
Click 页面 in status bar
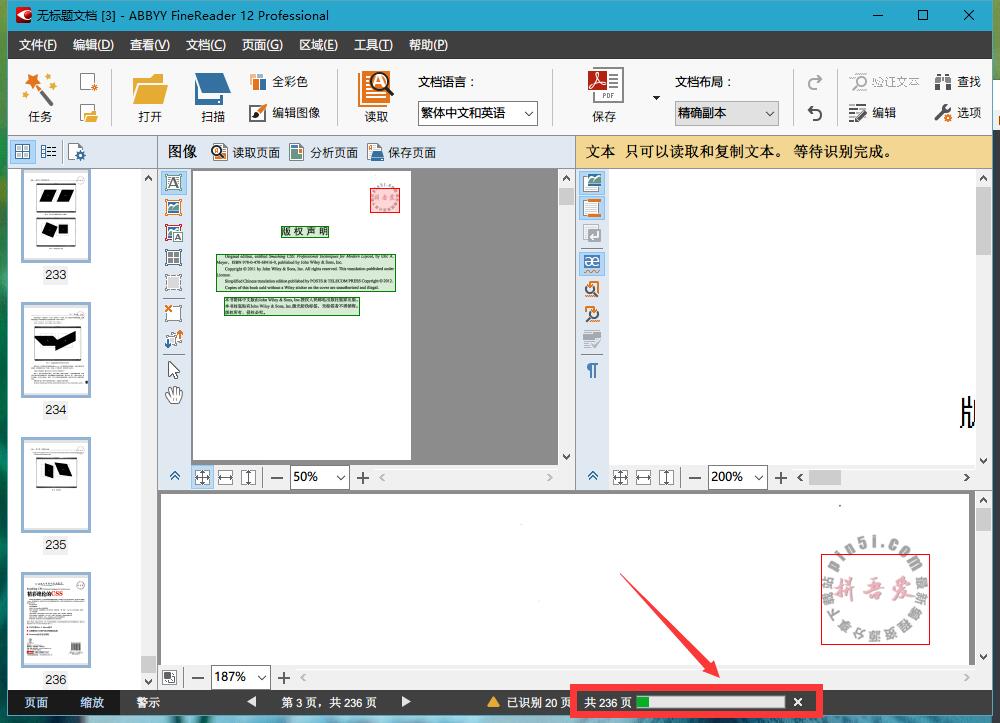[x=36, y=703]
